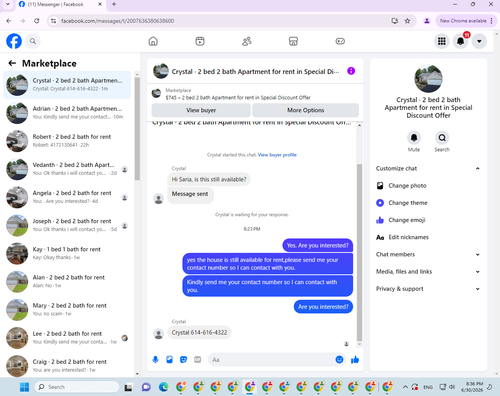This screenshot has height=396, width=500.
Task: Open Joseph 2 bed 2 bath conversation
Action: pyautogui.click(x=67, y=225)
